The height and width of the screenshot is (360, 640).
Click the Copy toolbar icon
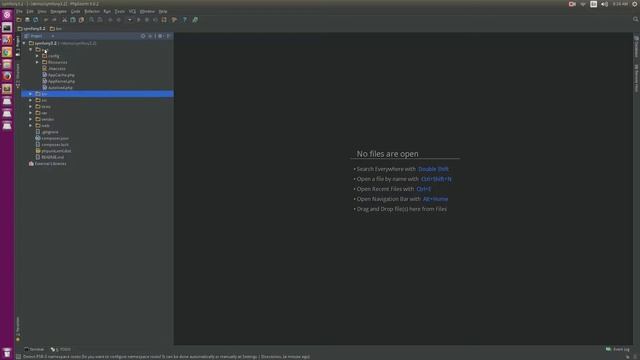tap(73, 20)
